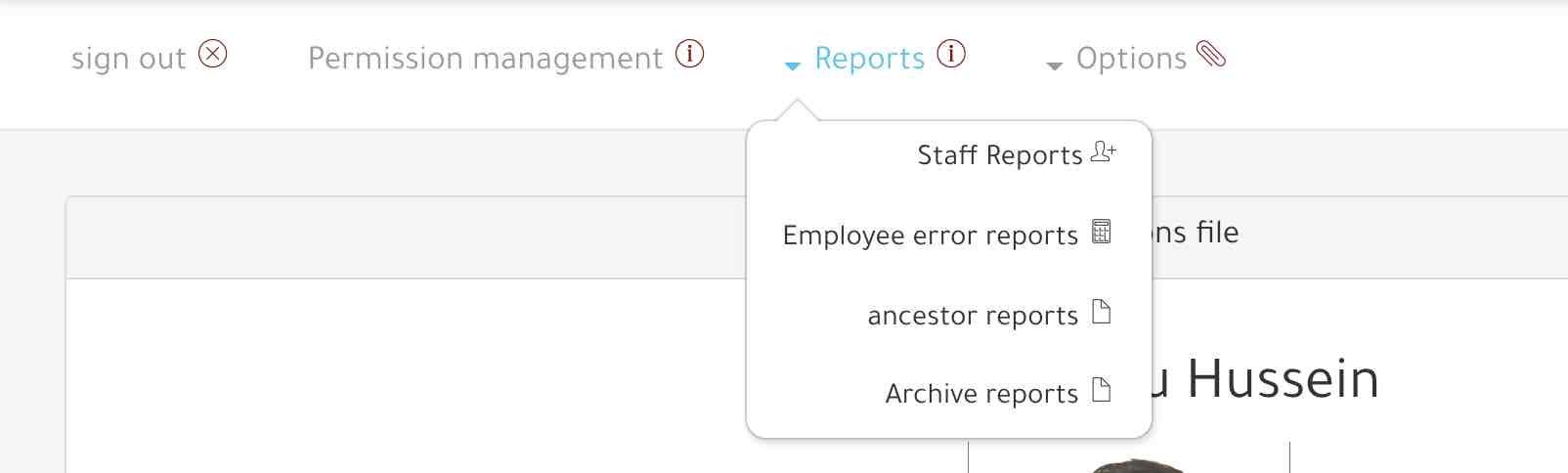Click the paperclip icon beside Options
The width and height of the screenshot is (1568, 473).
coord(1211,55)
